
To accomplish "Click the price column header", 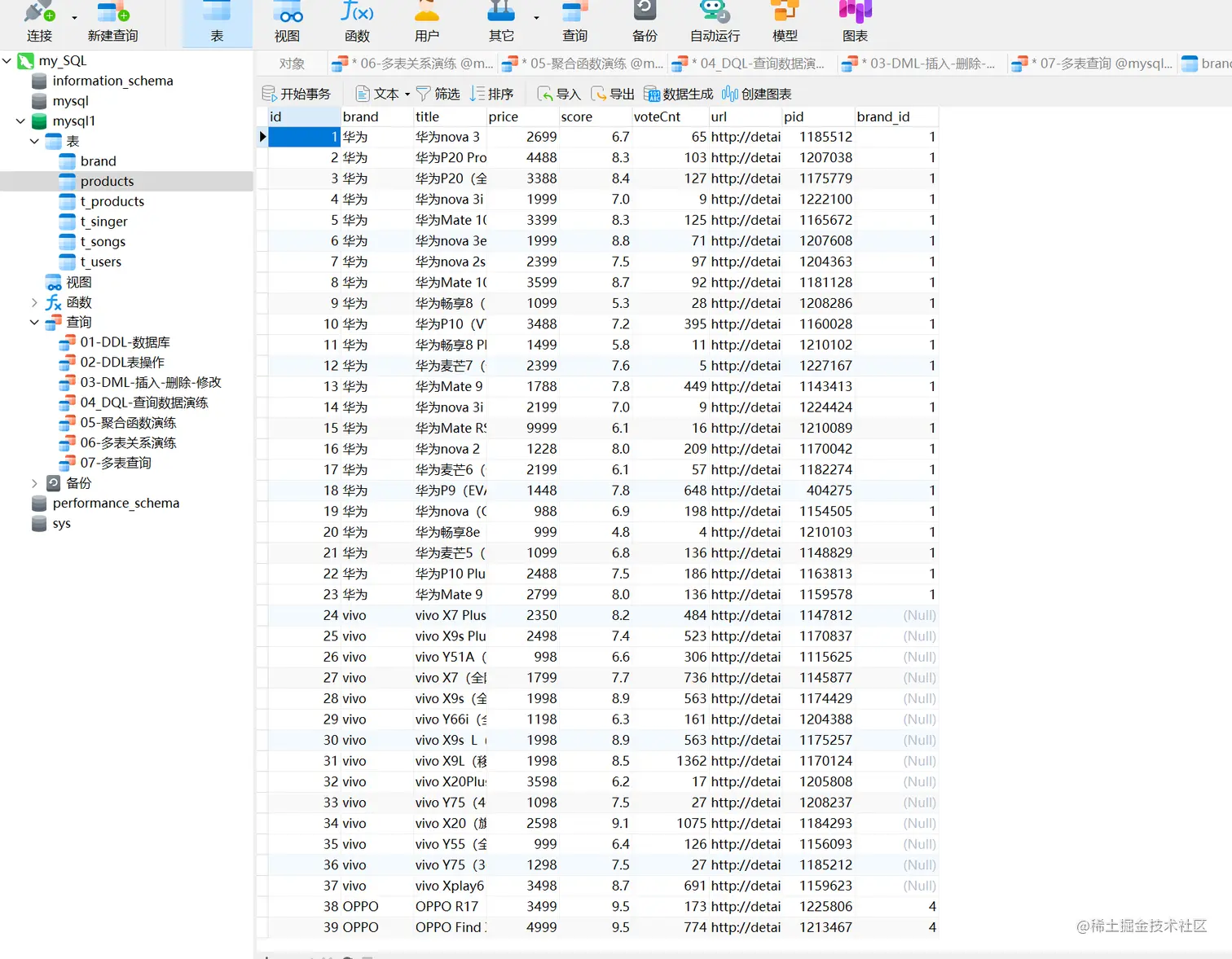I will (521, 117).
